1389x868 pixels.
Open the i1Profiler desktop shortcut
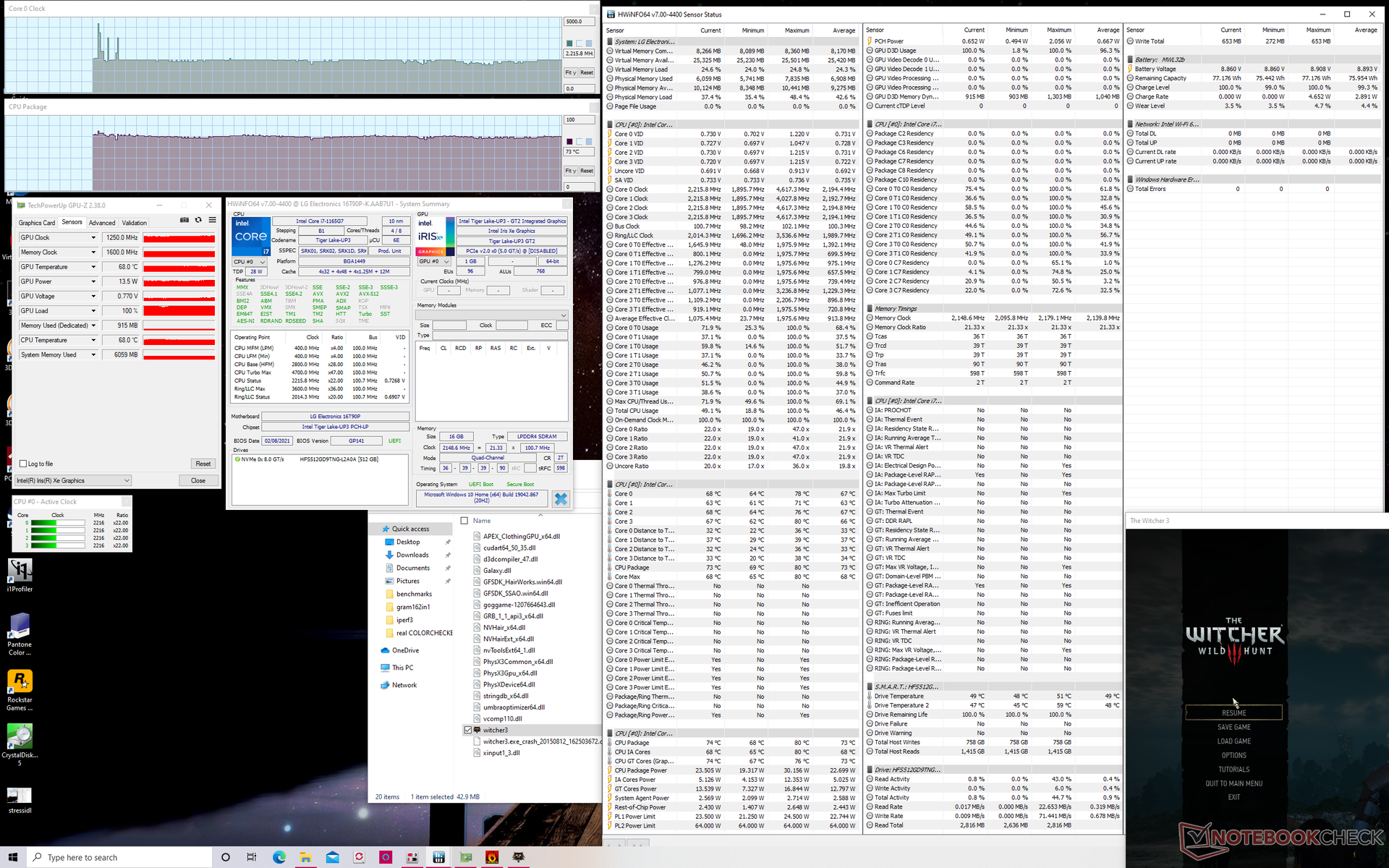(x=20, y=571)
